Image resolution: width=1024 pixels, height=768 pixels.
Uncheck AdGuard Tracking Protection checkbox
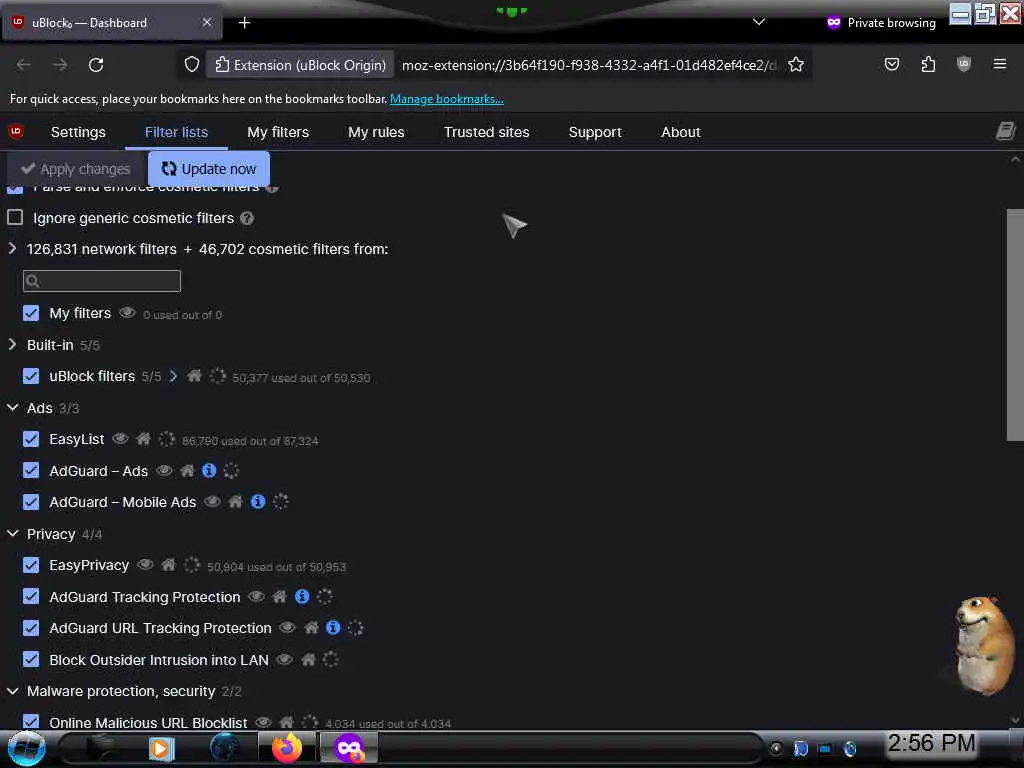31,596
